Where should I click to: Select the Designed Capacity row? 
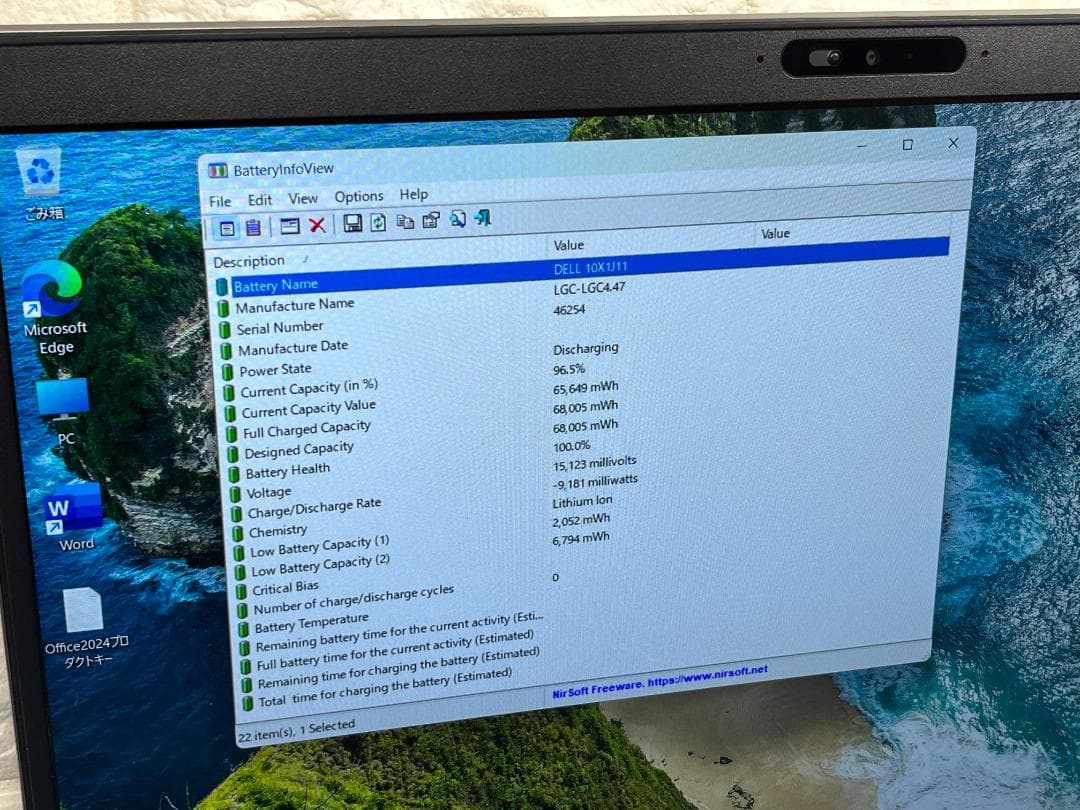click(298, 450)
